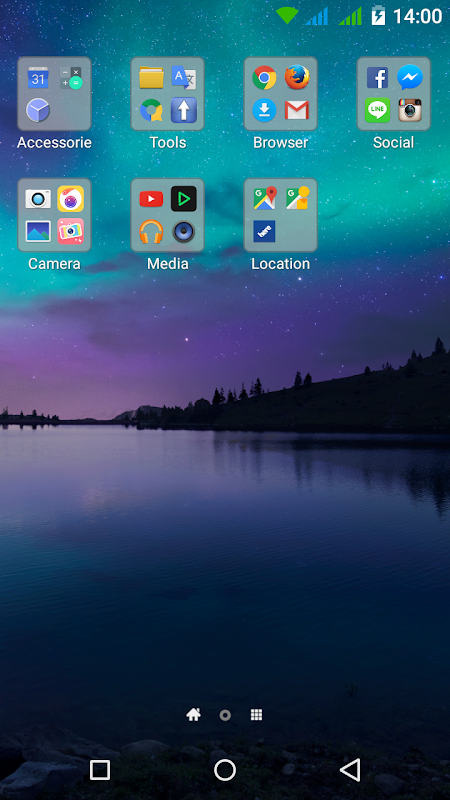Viewport: 450px width, 800px height.
Task: Launch Chrome from the Browser folder
Action: tap(264, 78)
